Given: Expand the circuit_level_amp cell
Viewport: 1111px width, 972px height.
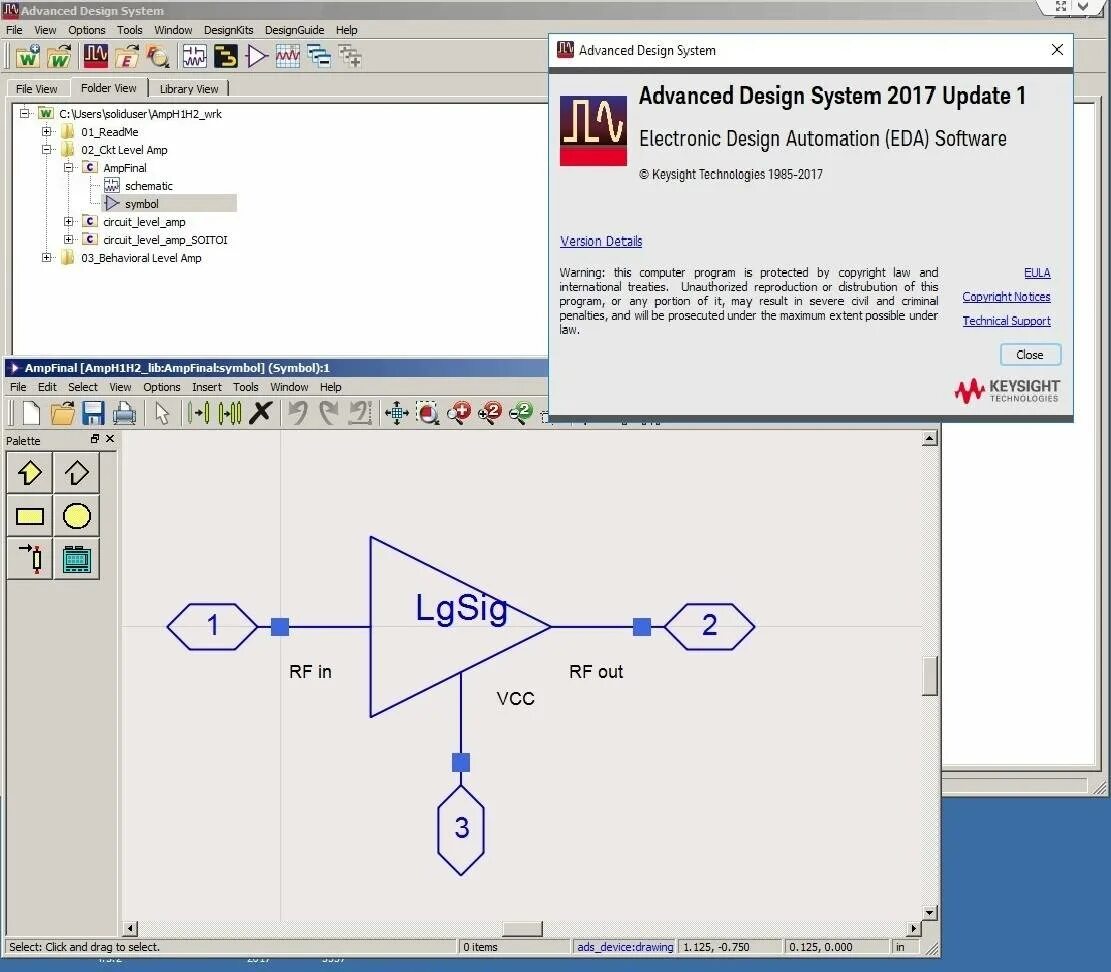Looking at the screenshot, I should [x=69, y=221].
